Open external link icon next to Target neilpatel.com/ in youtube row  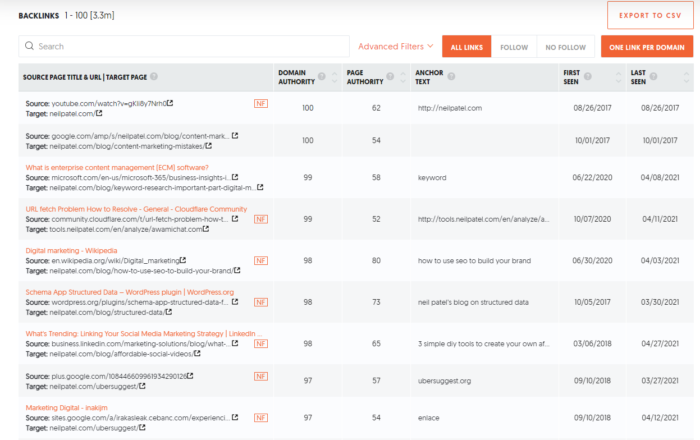click(x=99, y=113)
